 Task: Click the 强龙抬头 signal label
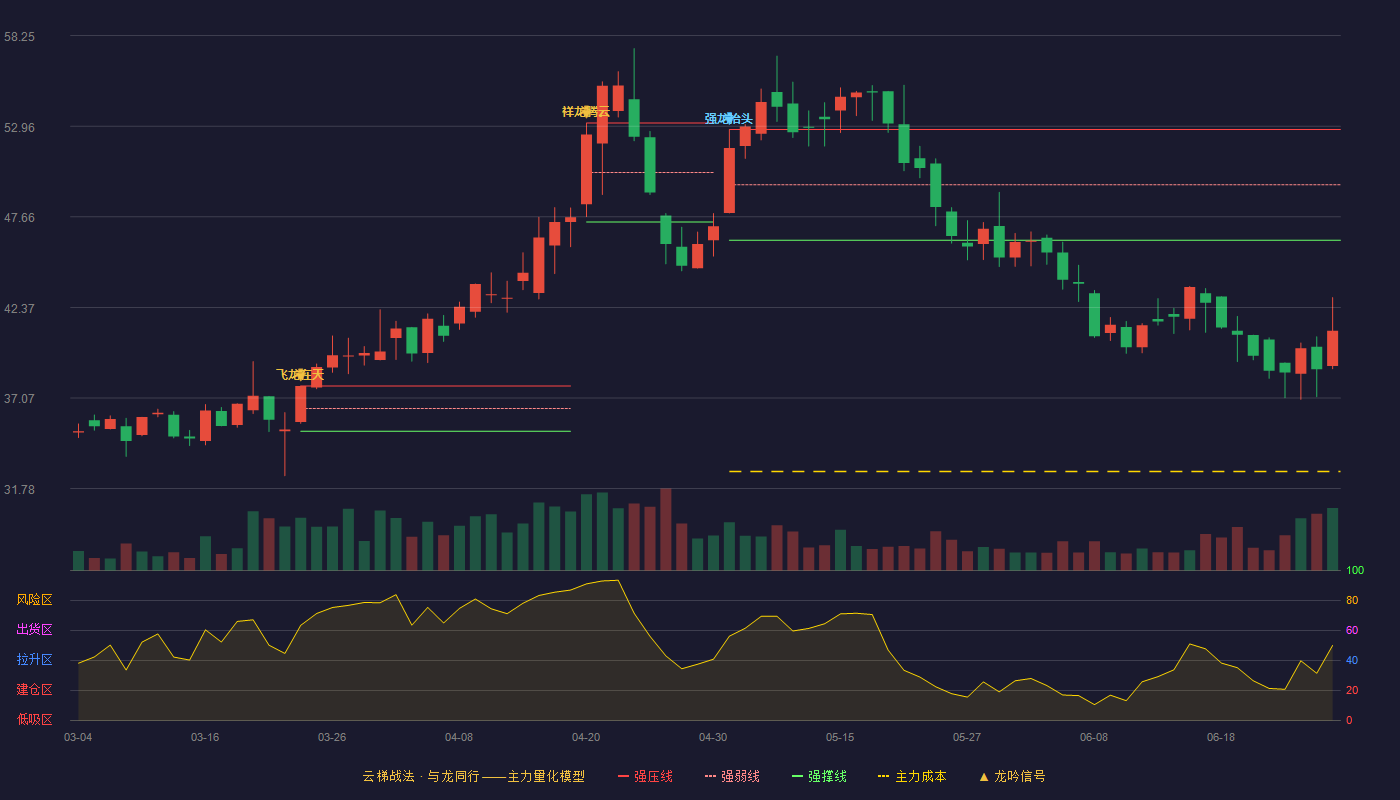point(728,119)
